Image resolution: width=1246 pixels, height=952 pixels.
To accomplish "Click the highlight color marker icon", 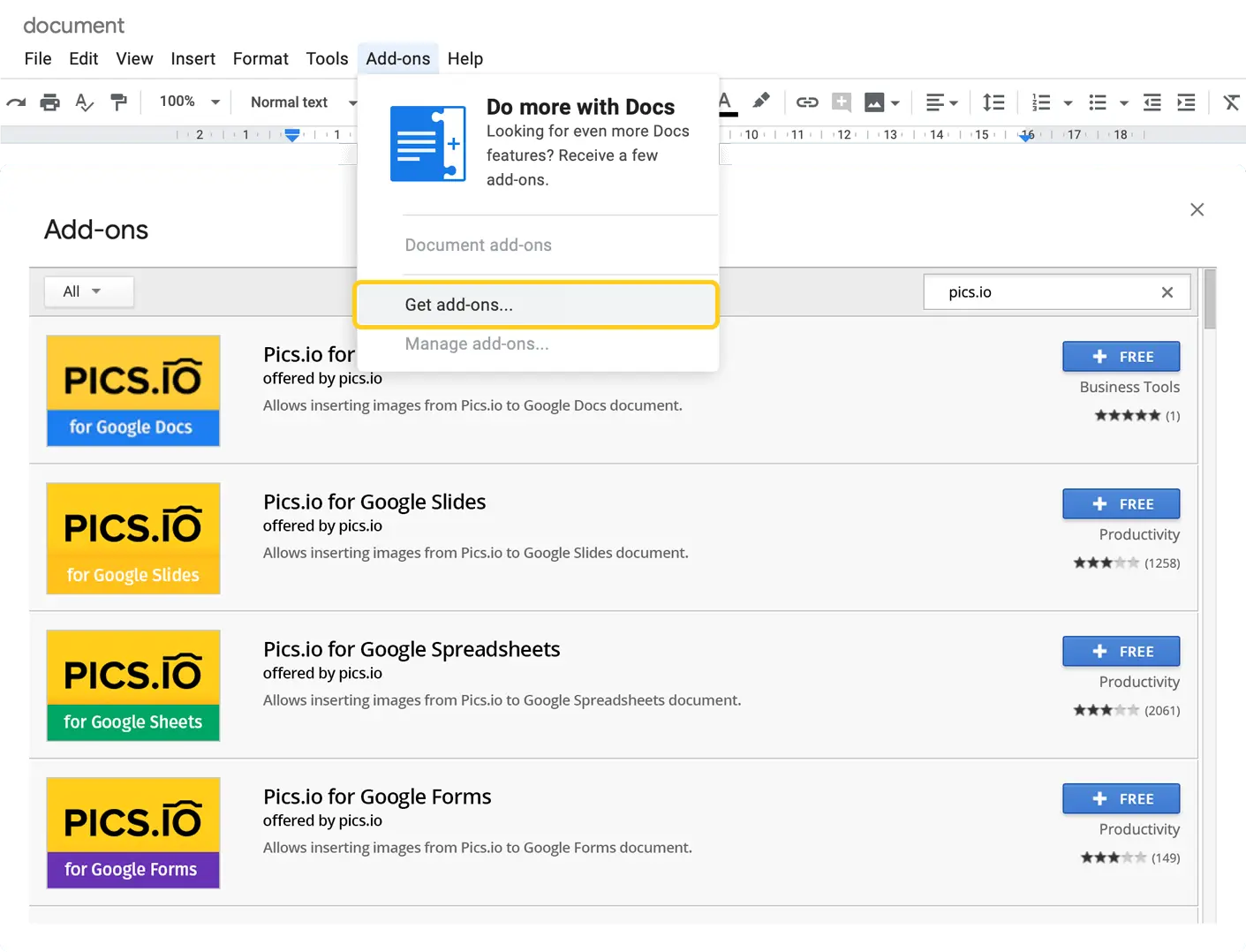I will pyautogui.click(x=761, y=102).
